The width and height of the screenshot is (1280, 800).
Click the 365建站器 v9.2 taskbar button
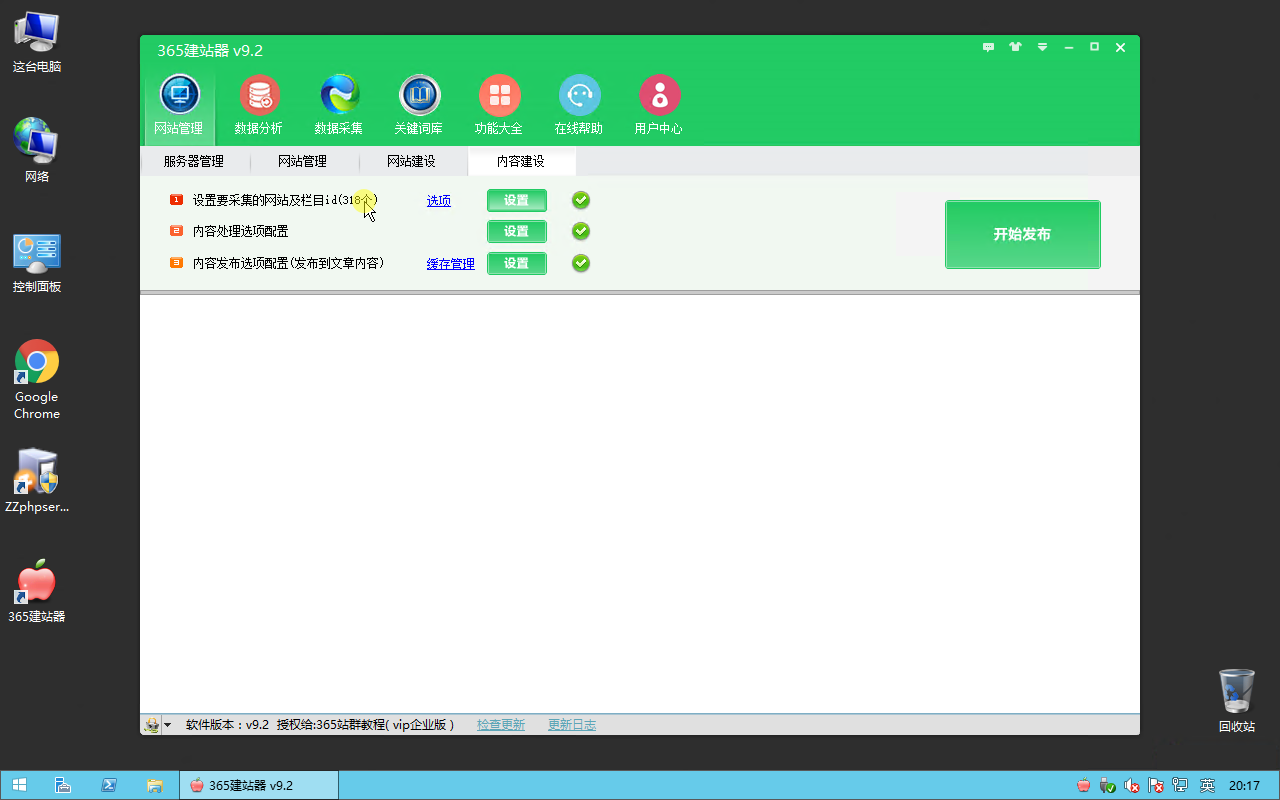click(x=259, y=785)
